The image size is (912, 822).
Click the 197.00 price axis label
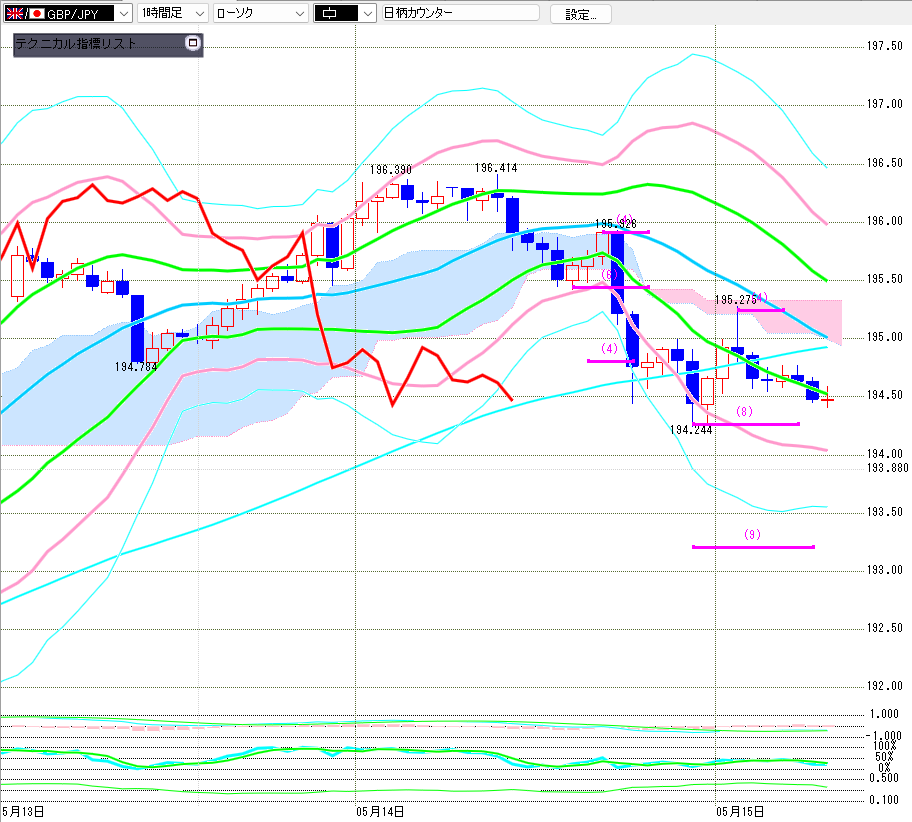(x=885, y=104)
